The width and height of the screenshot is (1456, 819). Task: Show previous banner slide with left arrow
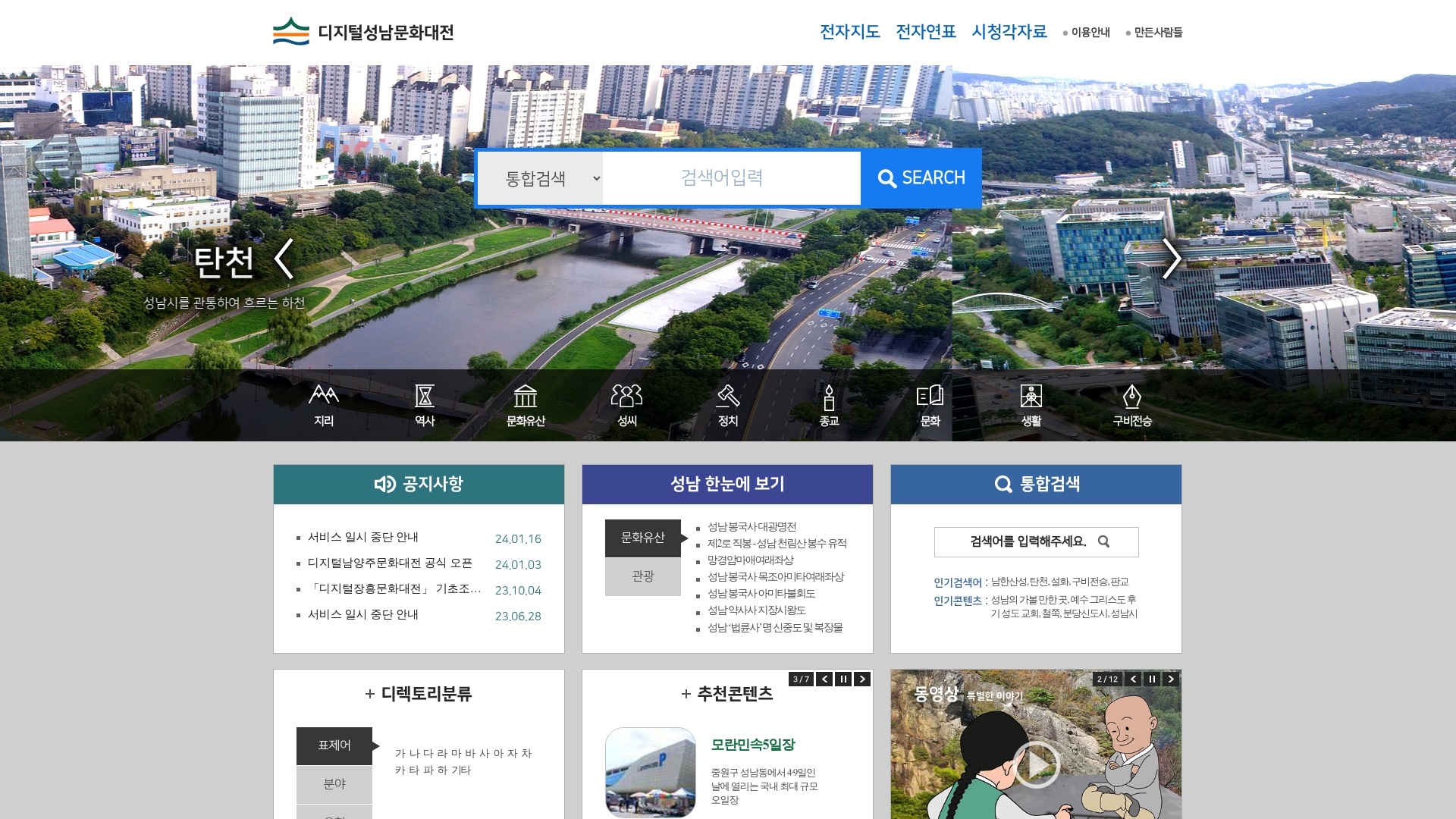click(x=284, y=259)
